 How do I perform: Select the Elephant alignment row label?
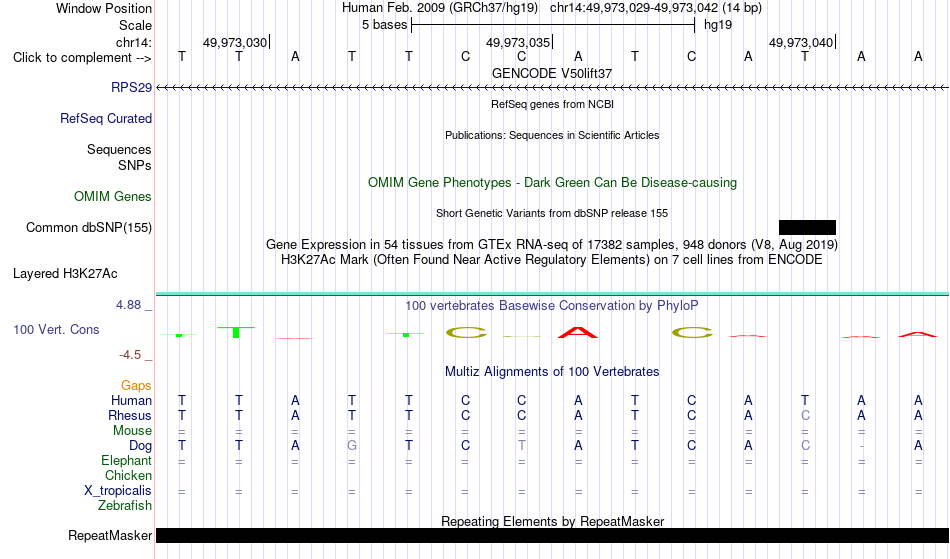click(126, 460)
